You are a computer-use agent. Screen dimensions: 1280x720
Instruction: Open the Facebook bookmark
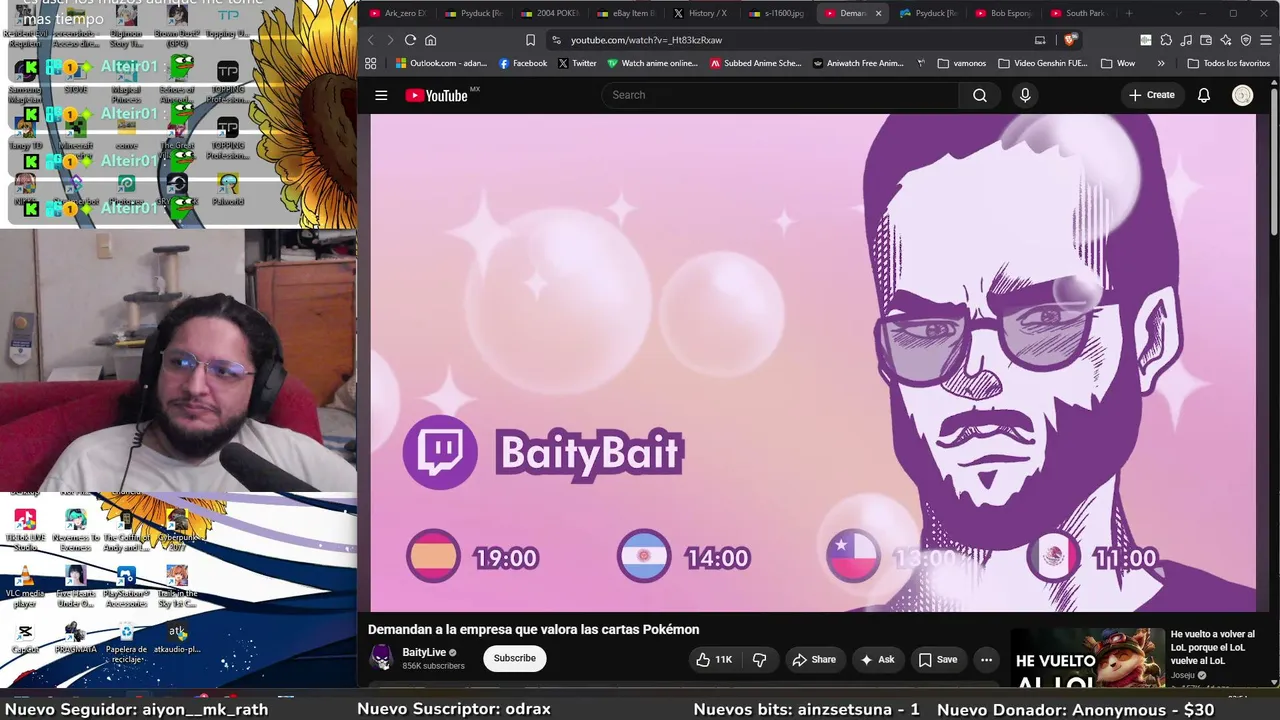(x=523, y=63)
